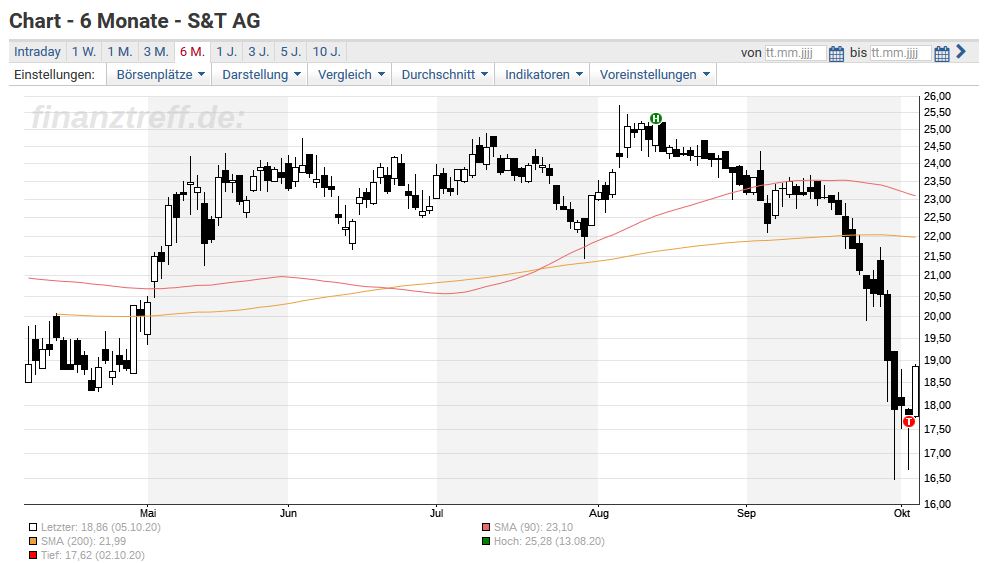Click the 26,00 y-axis price label
This screenshot has height=563, width=989.
pyautogui.click(x=937, y=96)
